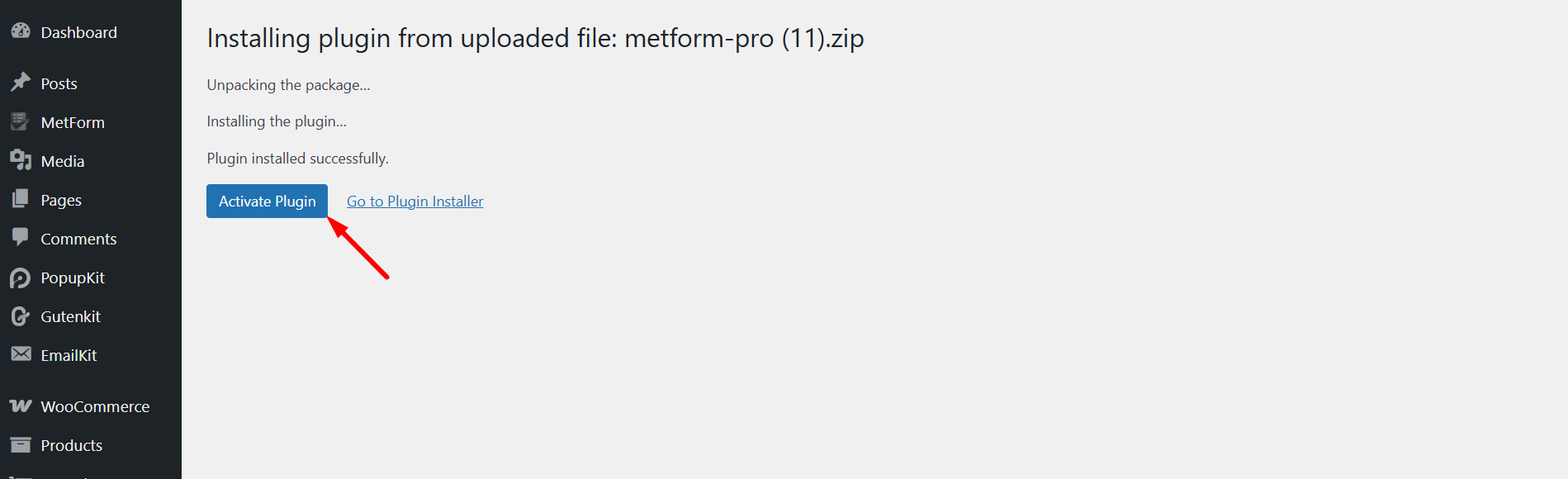
Task: Select the Comments speech bubble icon
Action: (20, 238)
